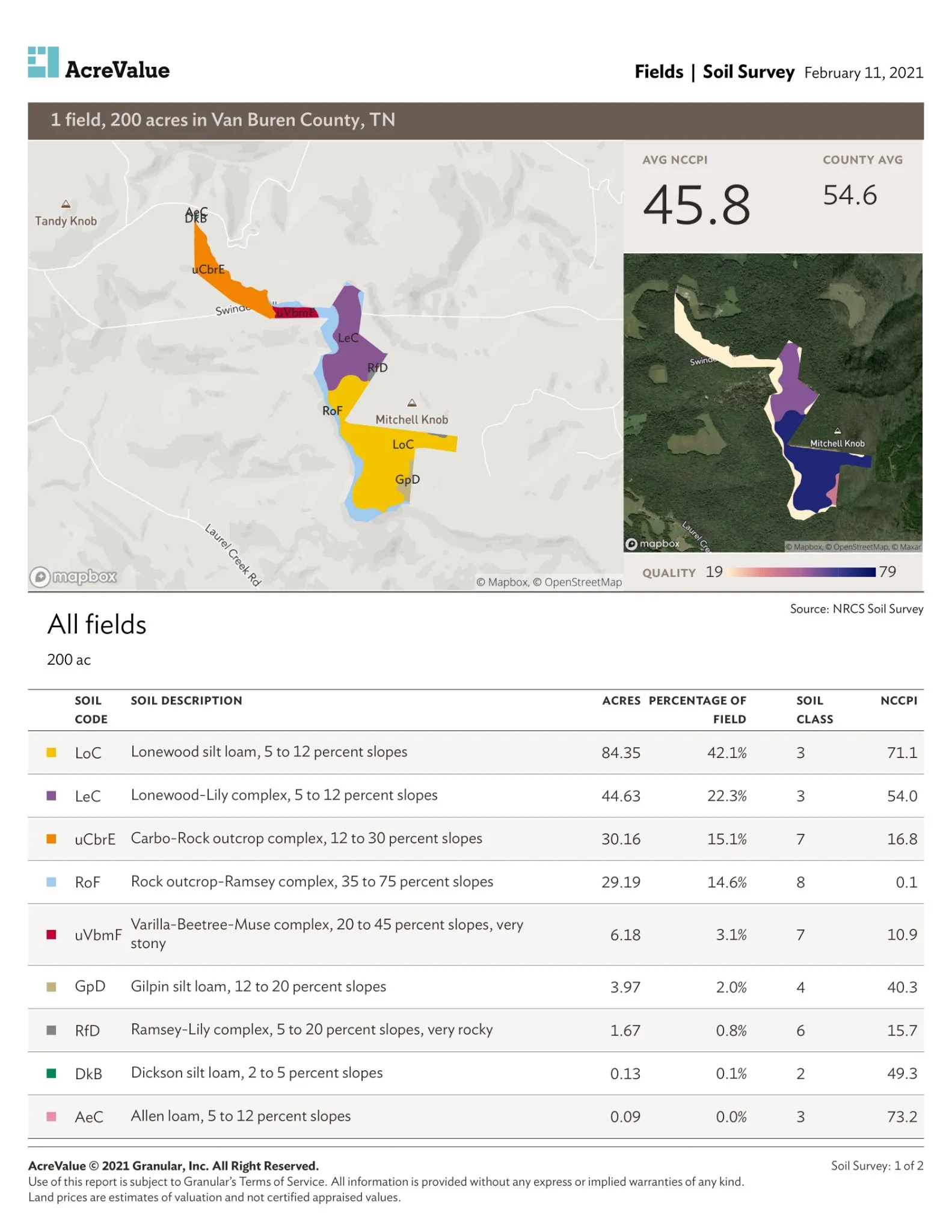The width and height of the screenshot is (952, 1232).
Task: Click the yellow LoC region on the map
Action: 385,463
